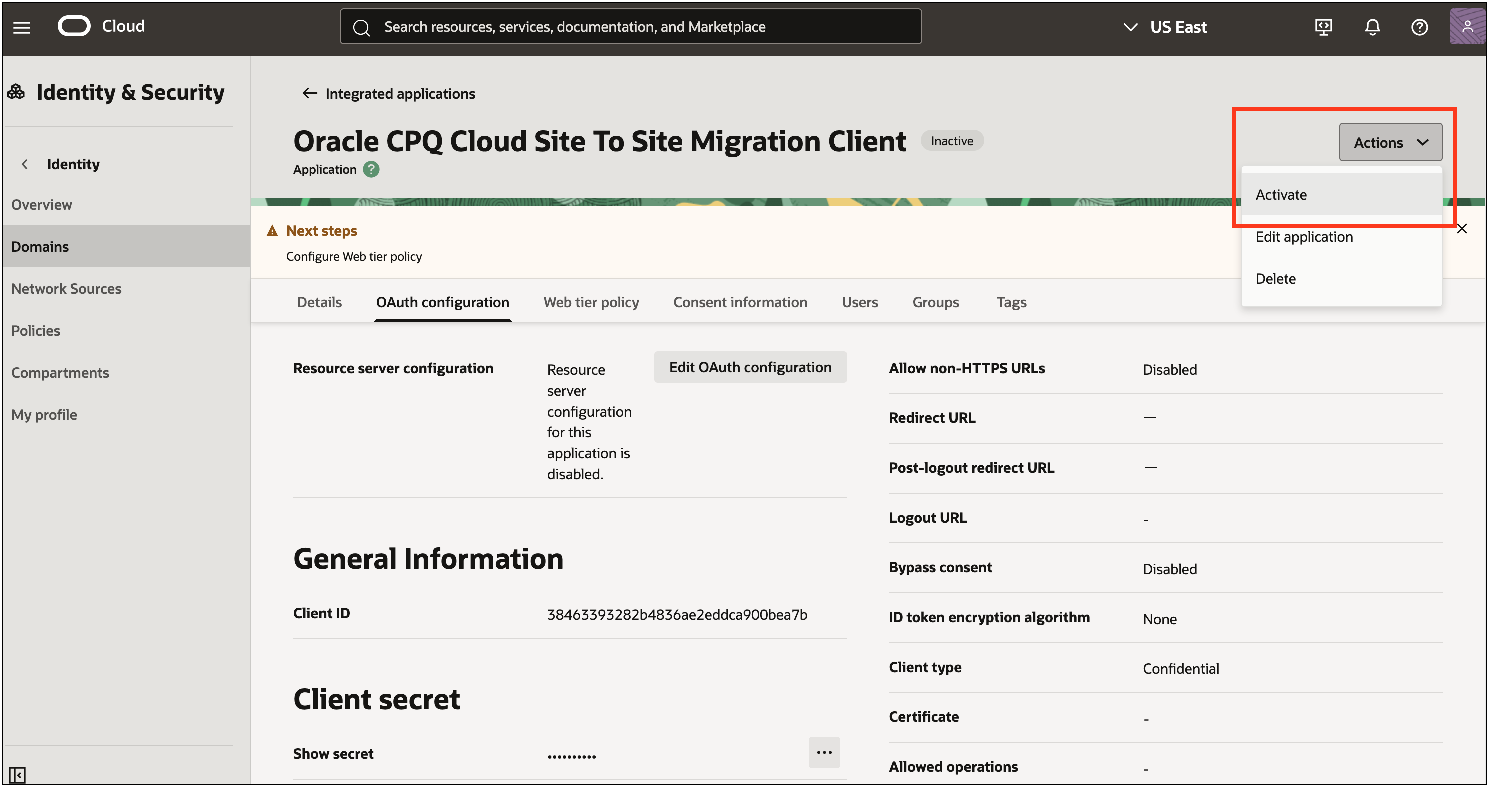The width and height of the screenshot is (1489, 787).
Task: Click the Bypass consent Disabled value
Action: [1170, 569]
